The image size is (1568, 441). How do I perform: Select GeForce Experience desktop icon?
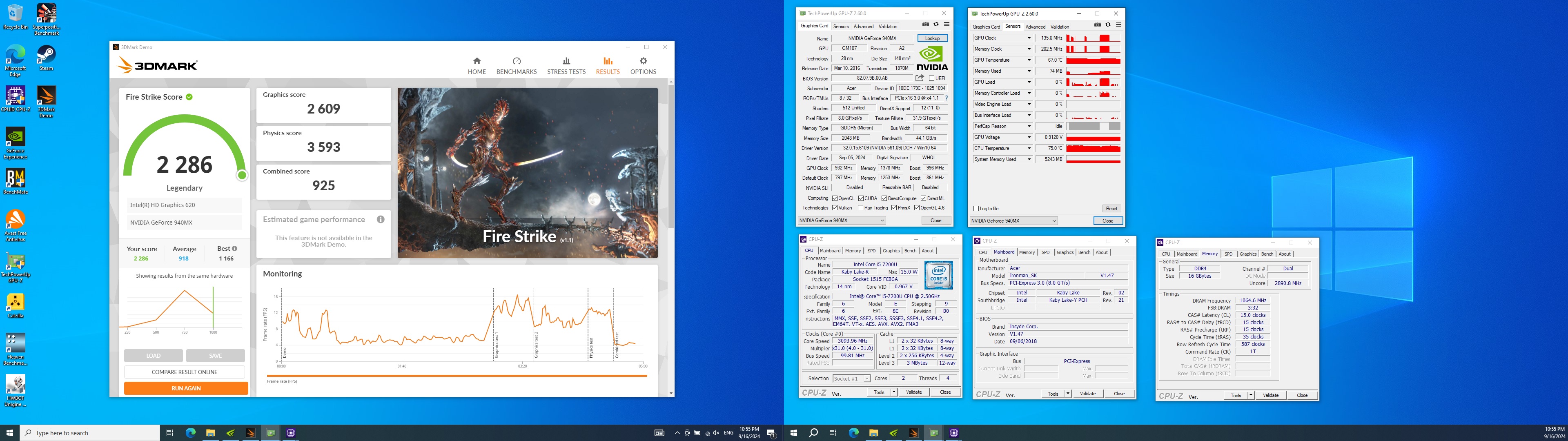click(15, 143)
